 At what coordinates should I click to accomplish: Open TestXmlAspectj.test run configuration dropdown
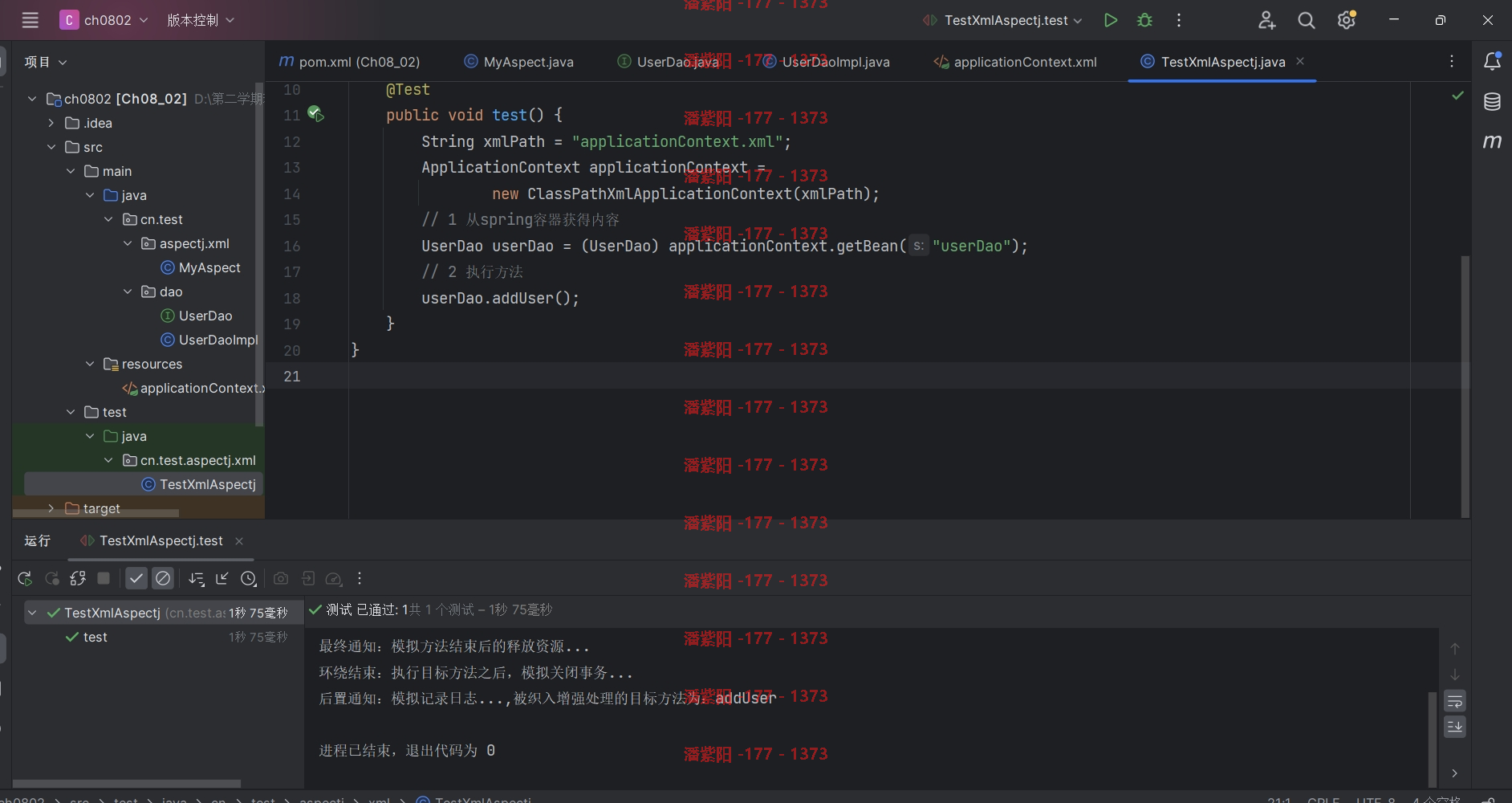pos(1003,20)
